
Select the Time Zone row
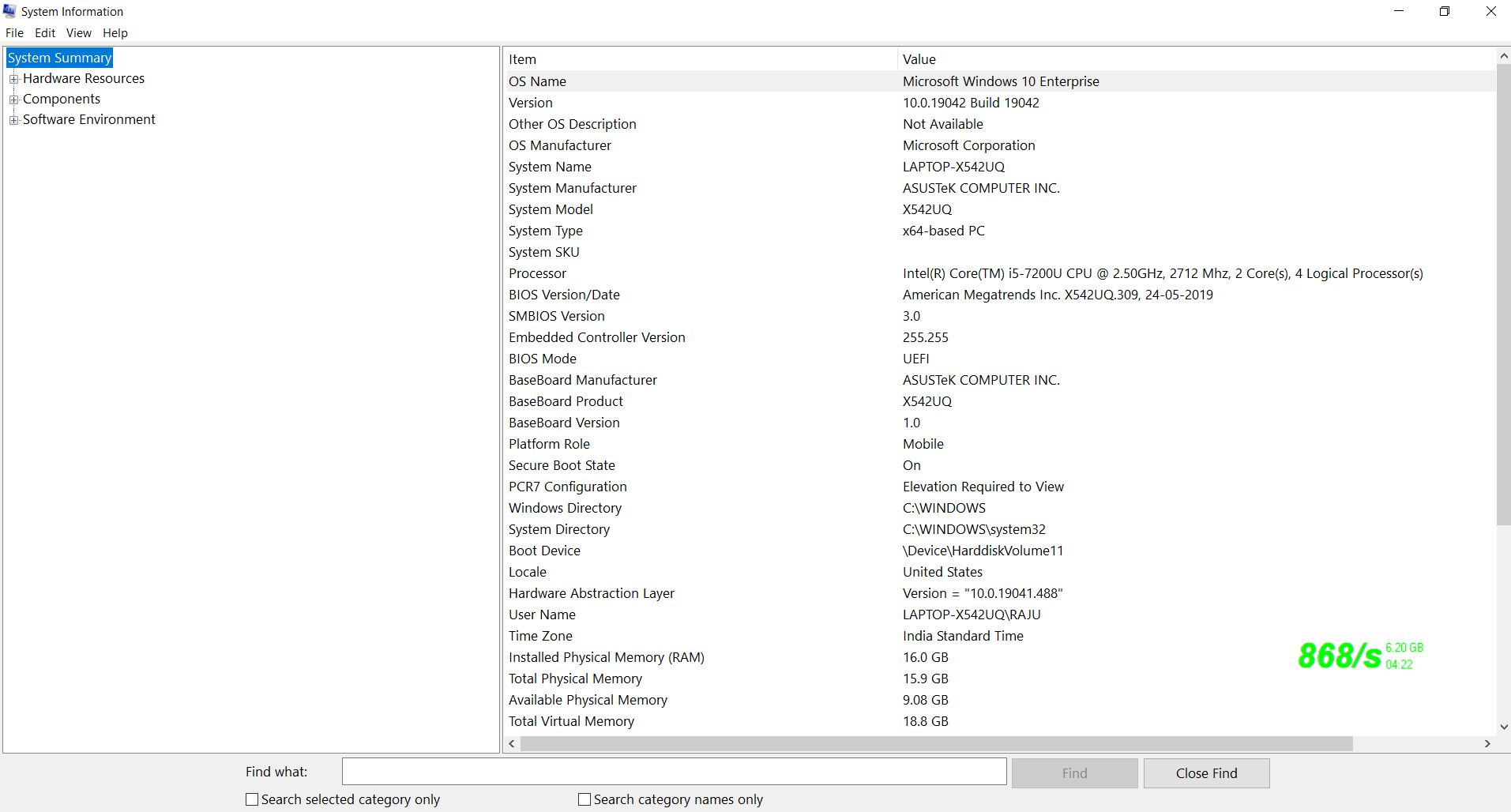point(999,636)
